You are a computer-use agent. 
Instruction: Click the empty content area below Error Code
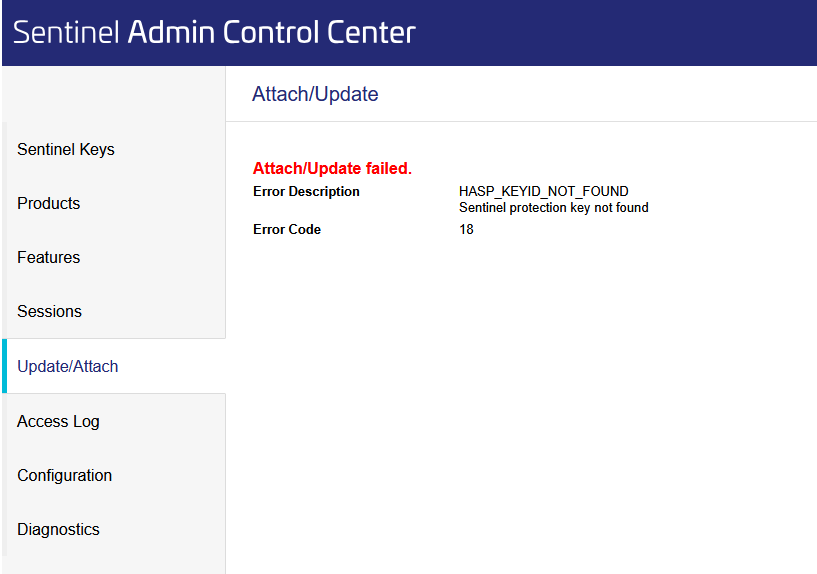point(520,400)
